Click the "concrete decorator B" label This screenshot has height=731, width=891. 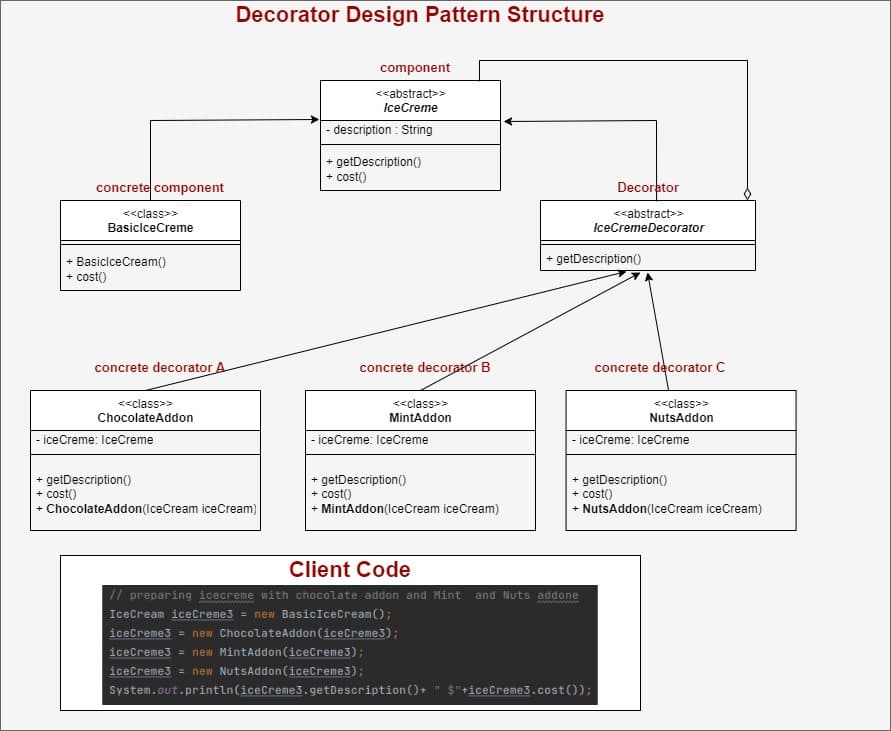tap(424, 368)
